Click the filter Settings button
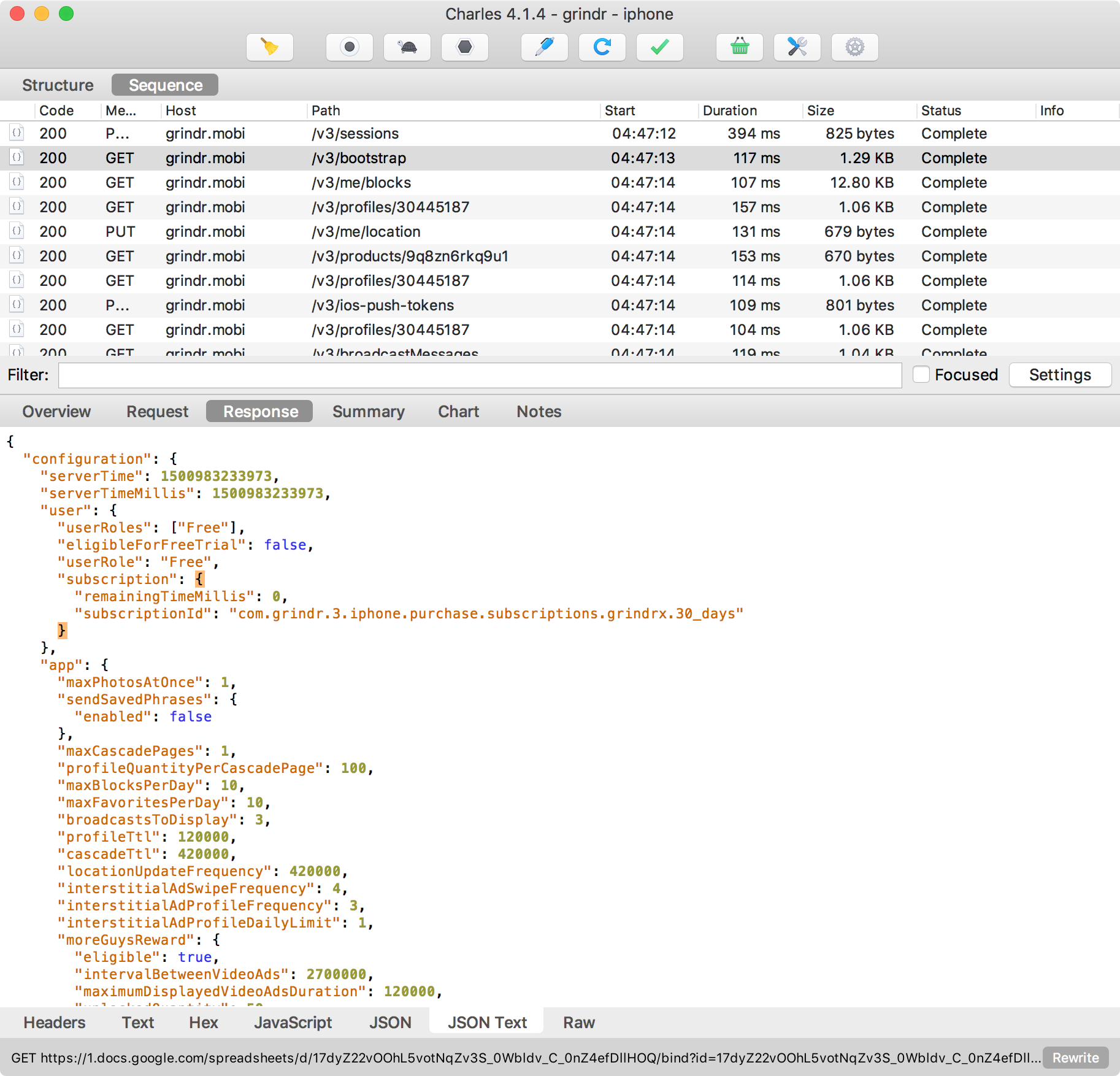Viewport: 1120px width, 1076px height. point(1060,375)
